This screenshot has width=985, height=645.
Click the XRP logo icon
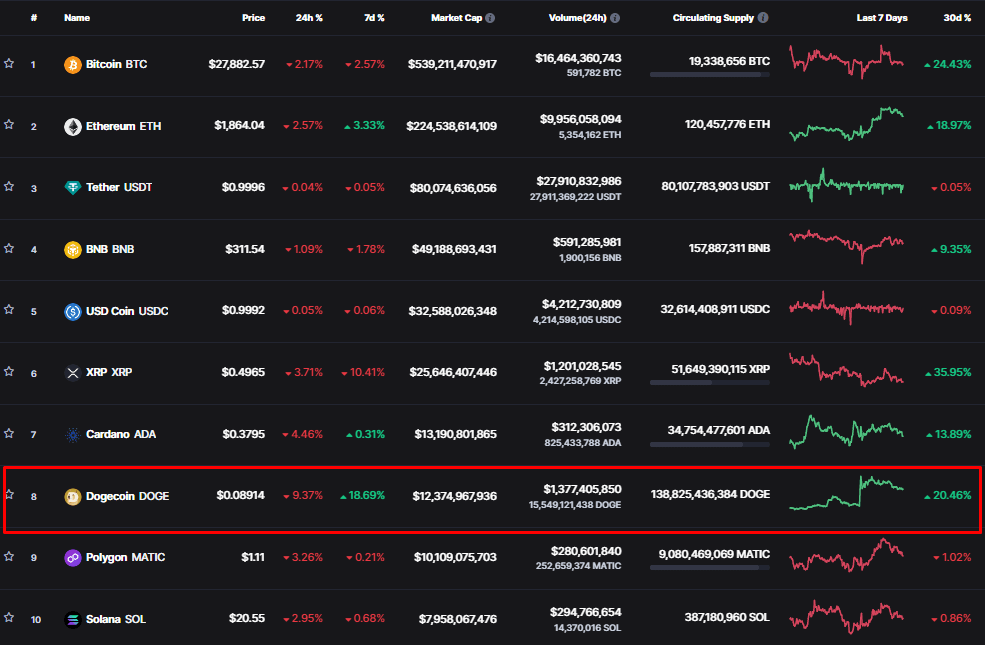point(73,373)
